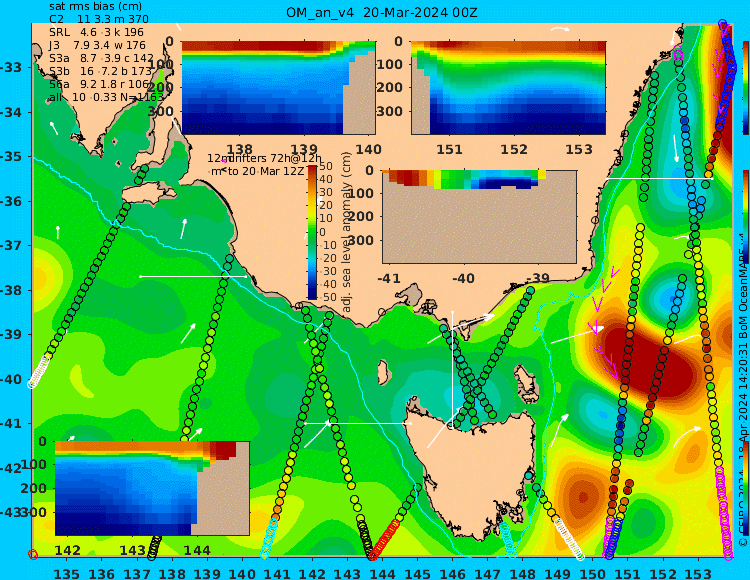This screenshot has height=580, width=750.
Task: Click the vertical white transect line at 146E
Action: click(x=452, y=369)
